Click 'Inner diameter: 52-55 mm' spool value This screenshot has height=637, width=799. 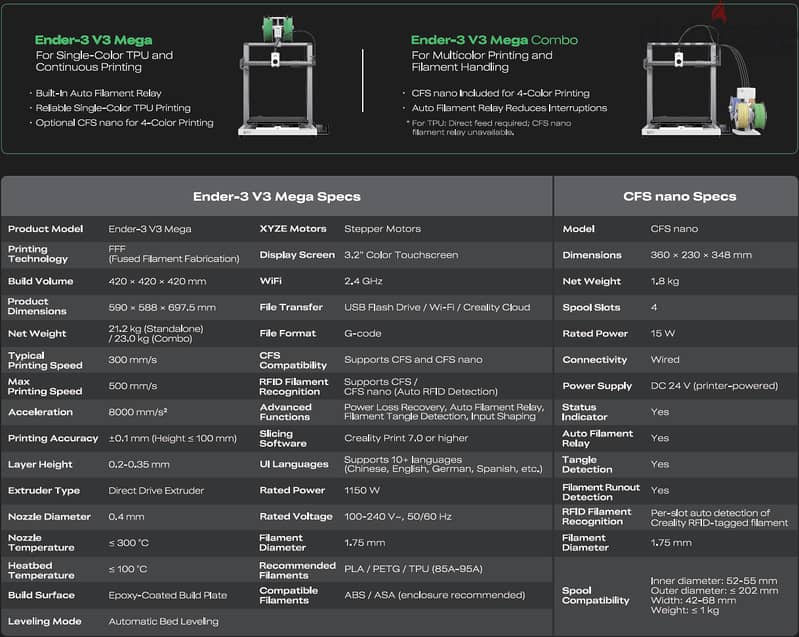coord(714,581)
